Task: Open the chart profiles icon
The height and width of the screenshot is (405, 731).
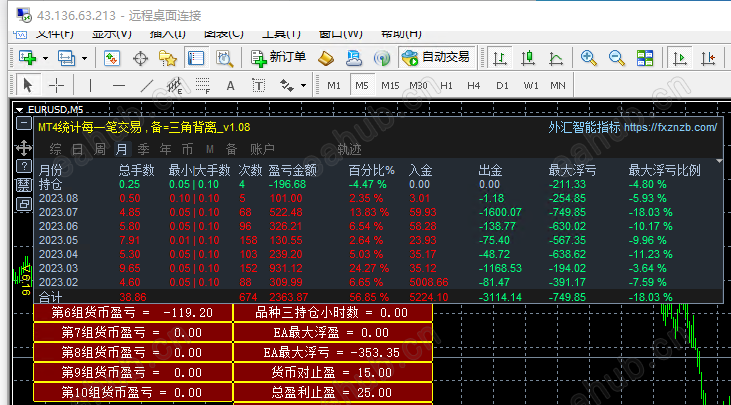Action: pos(66,58)
